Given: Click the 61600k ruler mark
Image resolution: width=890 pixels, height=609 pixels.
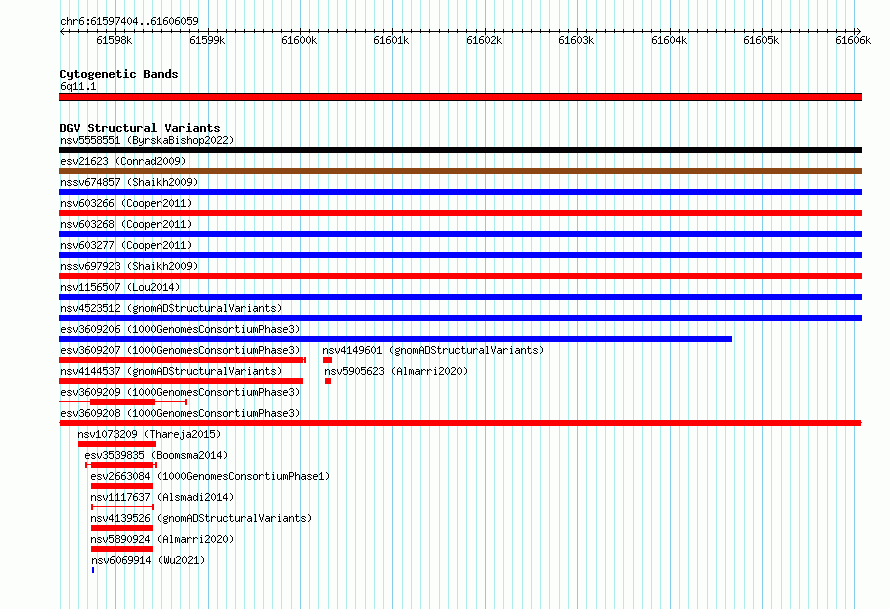Looking at the screenshot, I should [x=299, y=40].
